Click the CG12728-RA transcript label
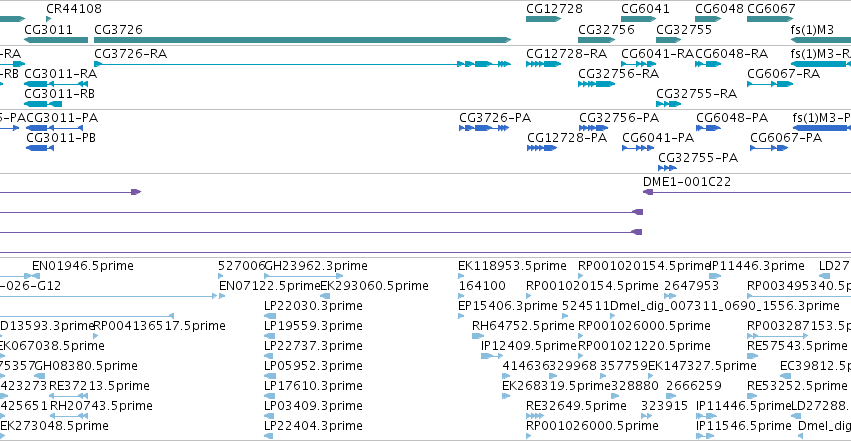This screenshot has height=441, width=851. (566, 54)
